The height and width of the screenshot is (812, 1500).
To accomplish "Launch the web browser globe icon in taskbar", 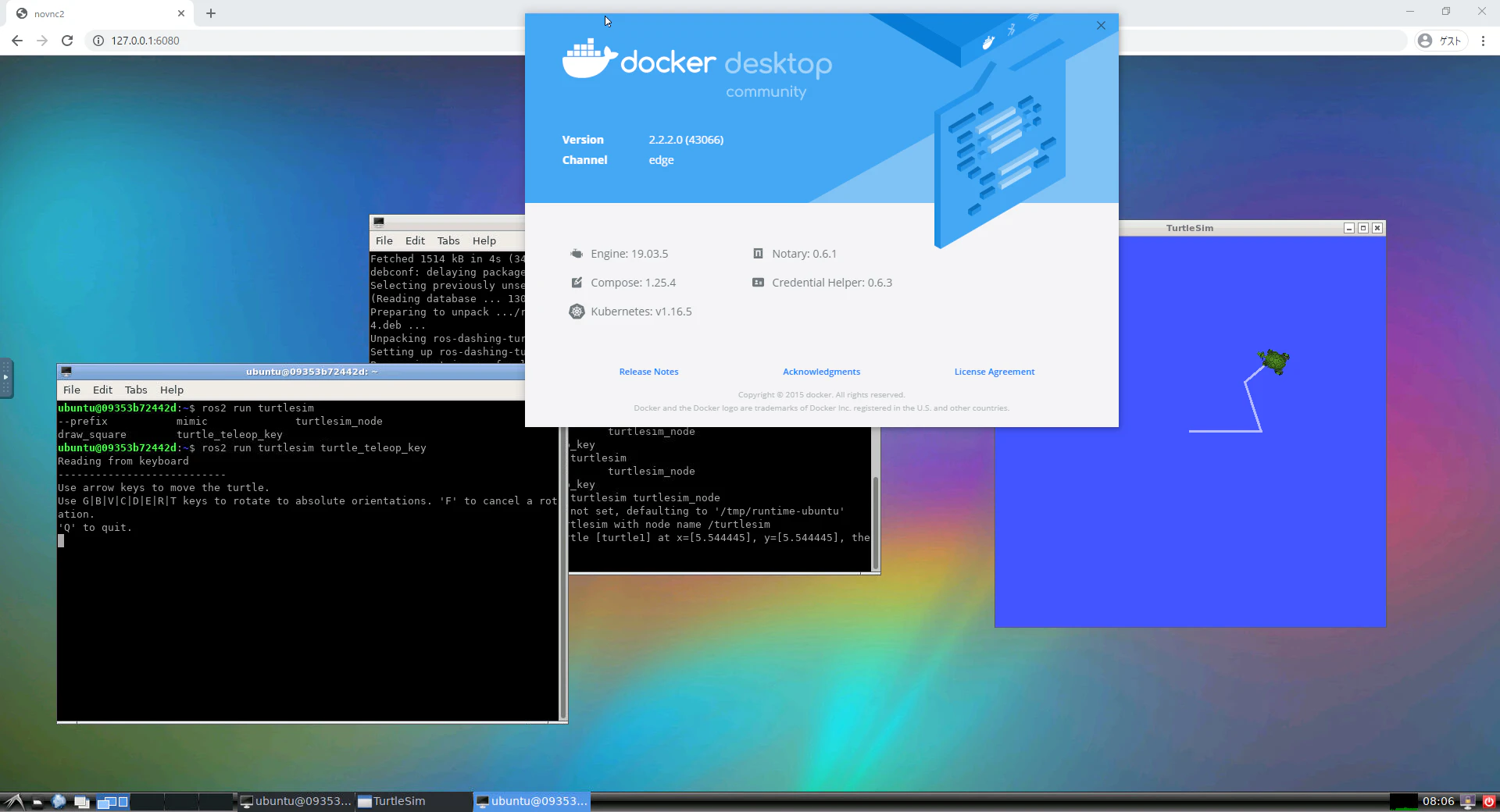I will (x=59, y=801).
